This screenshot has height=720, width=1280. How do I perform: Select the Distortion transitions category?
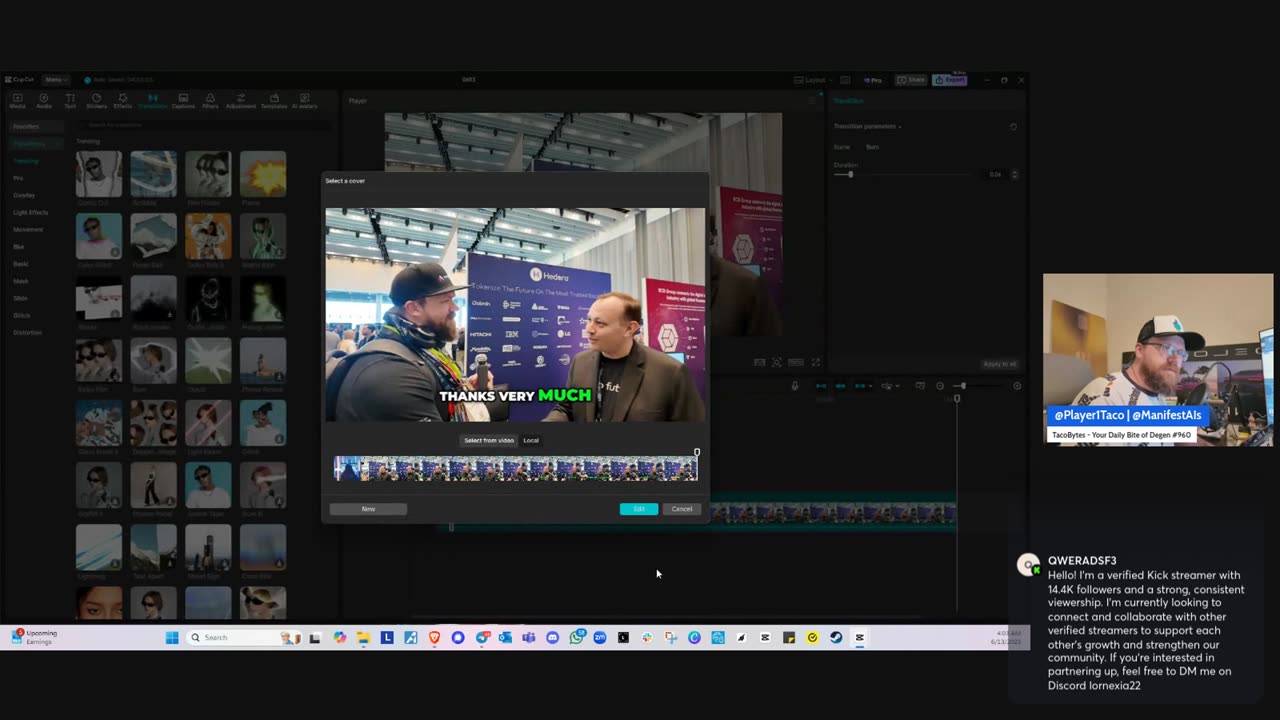(27, 332)
